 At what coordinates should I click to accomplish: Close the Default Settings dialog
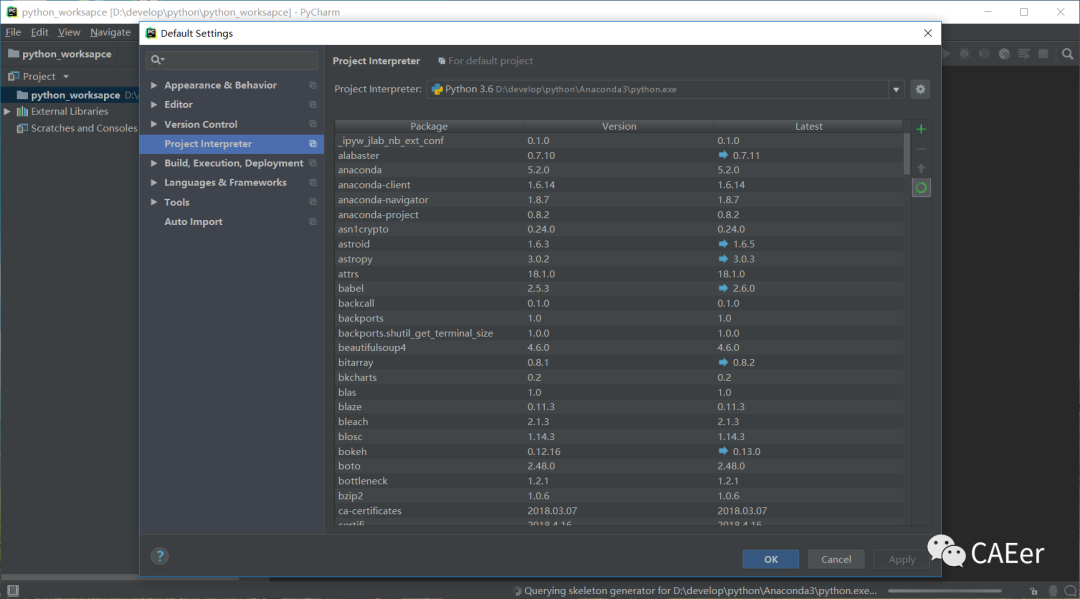928,33
